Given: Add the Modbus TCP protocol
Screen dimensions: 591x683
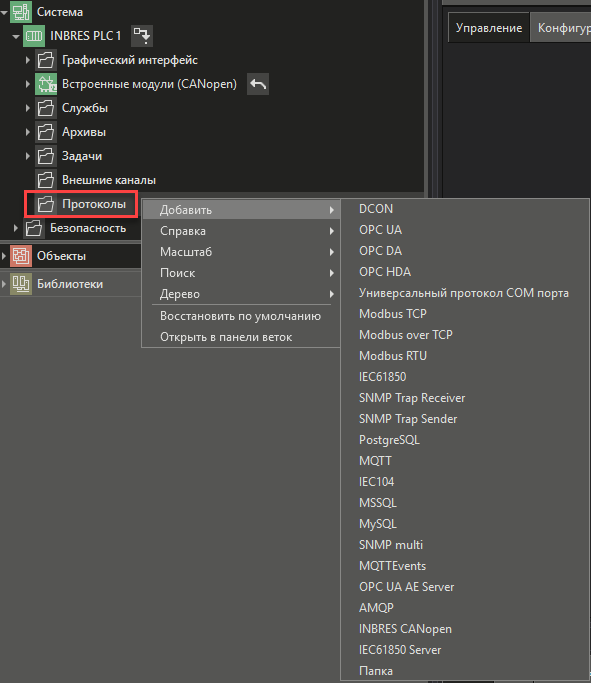Looking at the screenshot, I should tap(465, 314).
